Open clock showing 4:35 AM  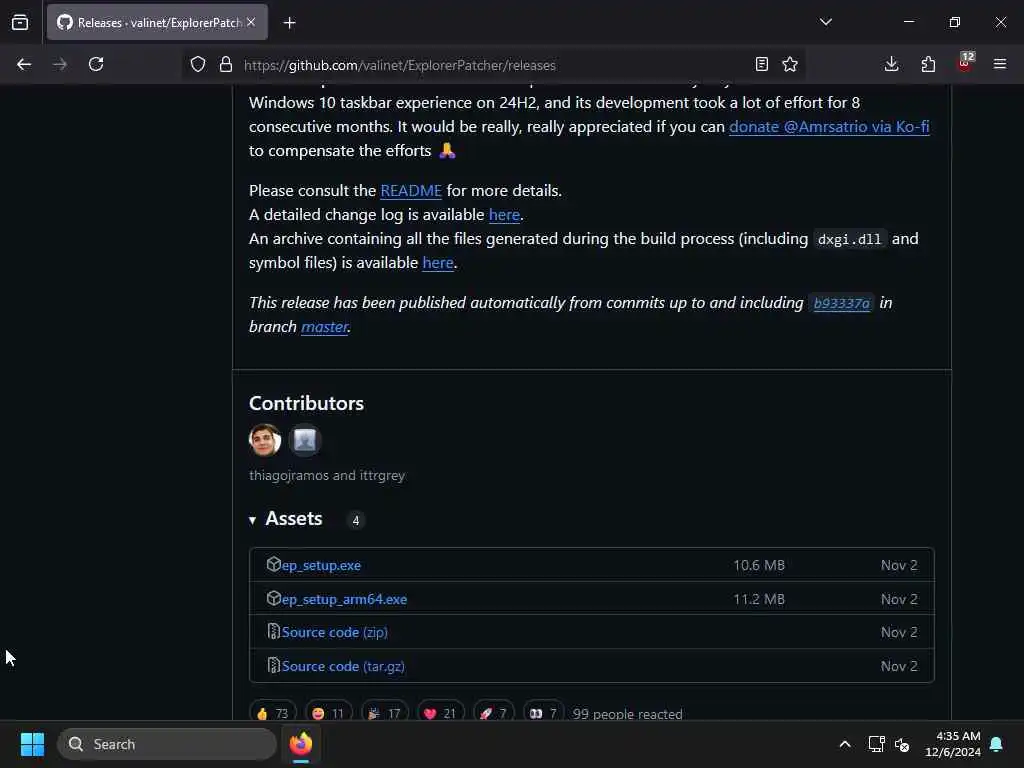[953, 744]
